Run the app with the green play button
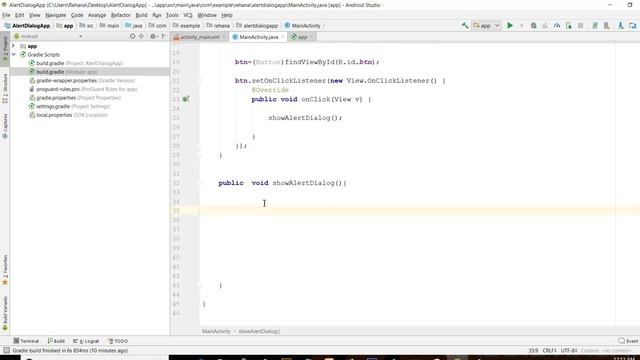The height and width of the screenshot is (360, 640). pos(510,25)
